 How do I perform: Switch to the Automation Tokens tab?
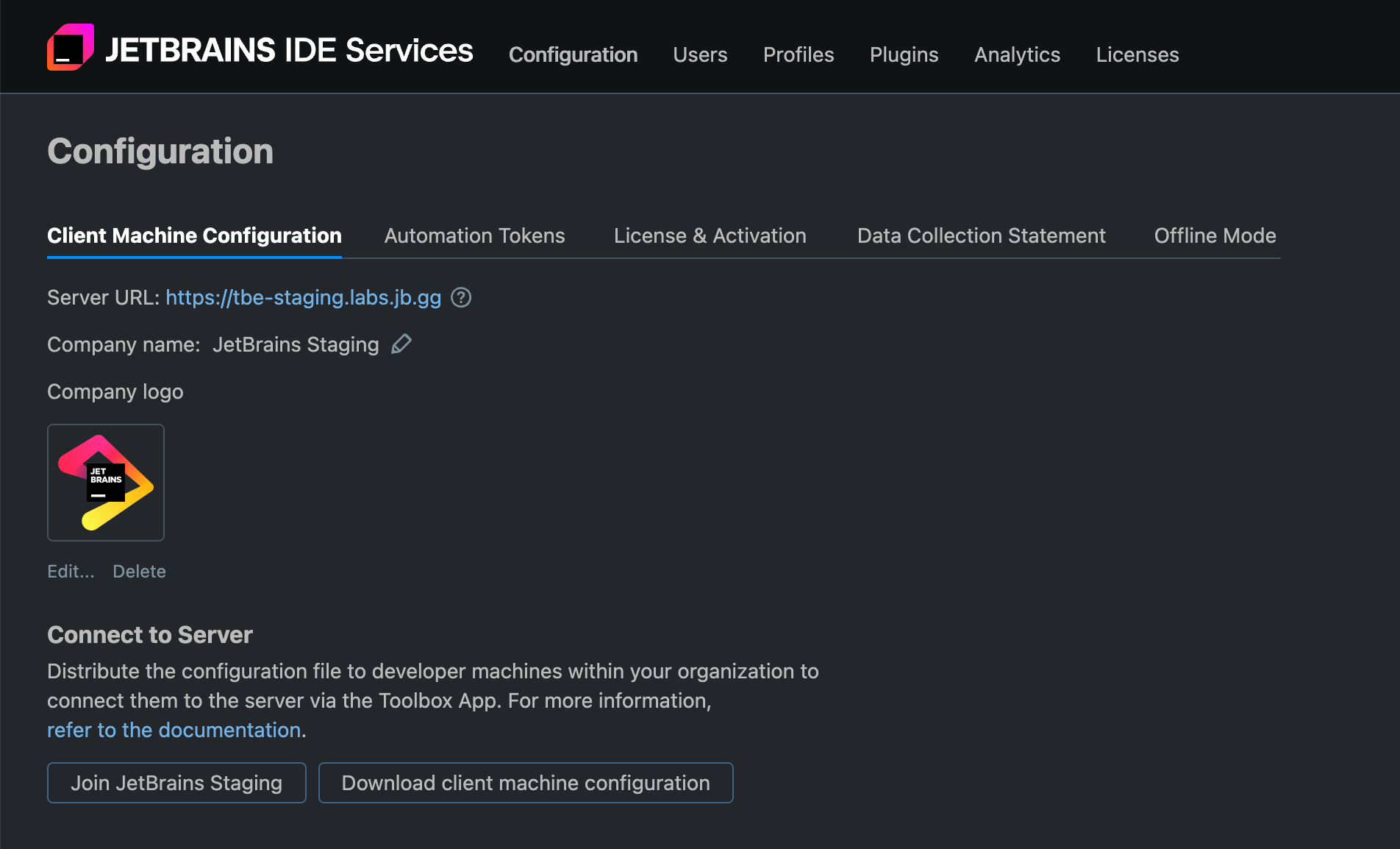point(474,235)
